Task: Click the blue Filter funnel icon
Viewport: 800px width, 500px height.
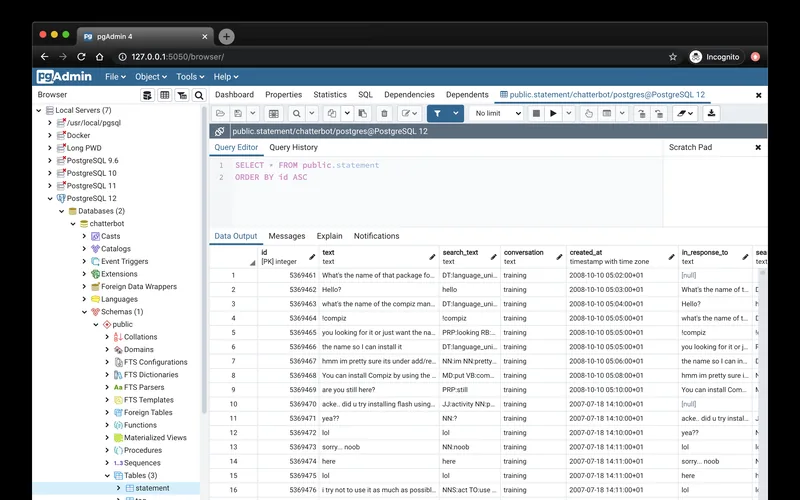Action: click(x=437, y=113)
